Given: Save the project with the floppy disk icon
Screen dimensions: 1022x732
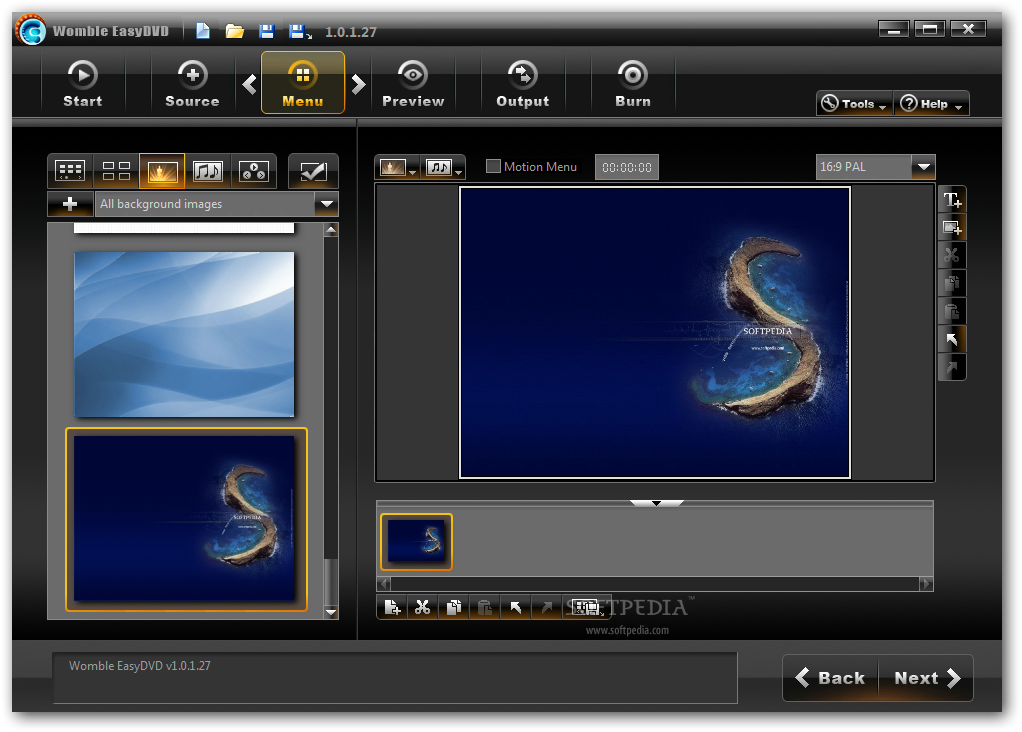Looking at the screenshot, I should (x=267, y=31).
